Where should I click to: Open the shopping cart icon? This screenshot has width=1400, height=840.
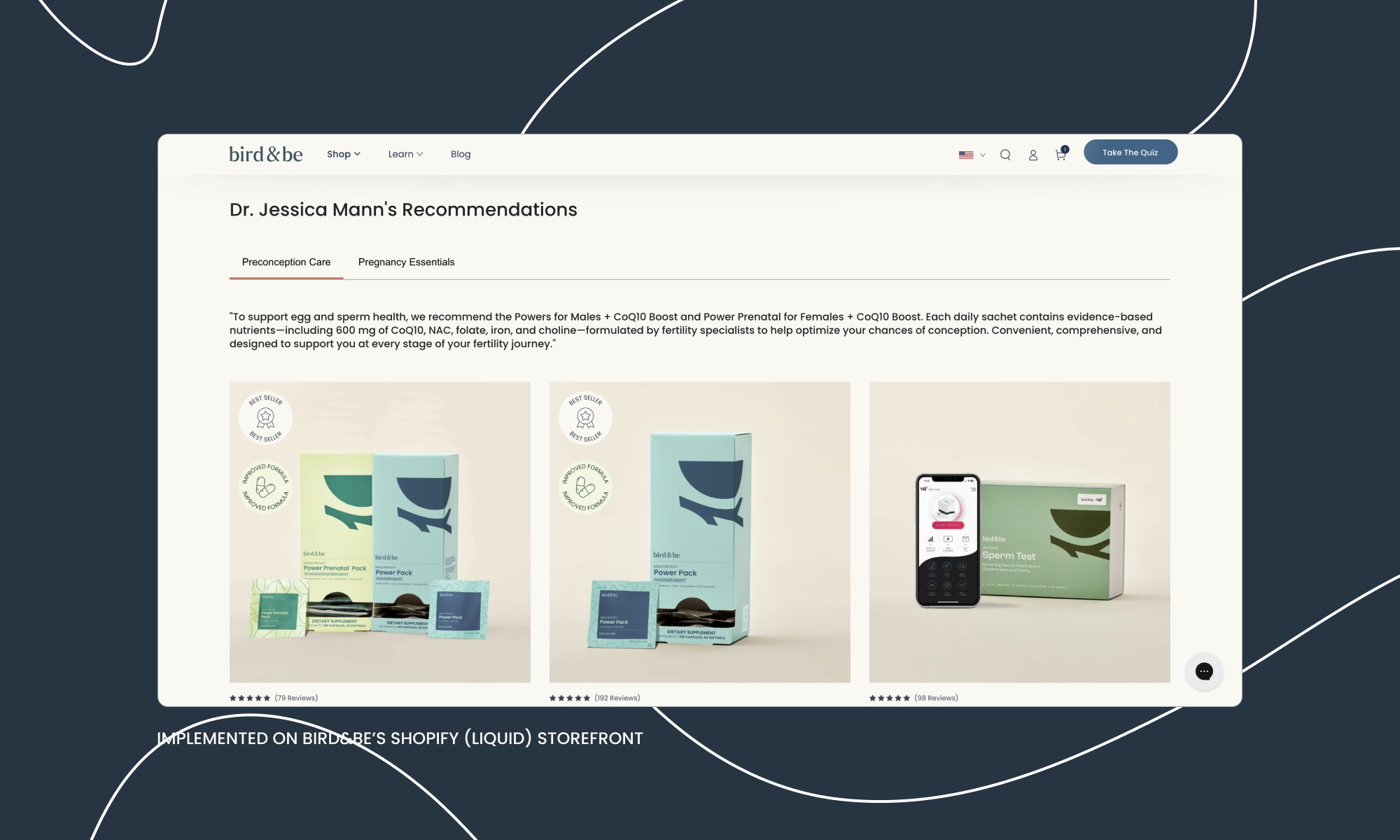click(1060, 155)
